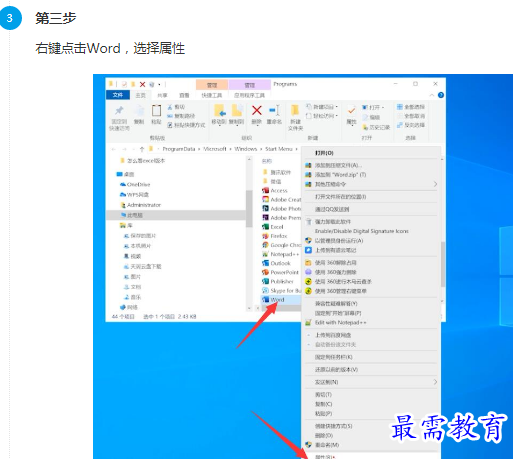This screenshot has width=513, height=459.
Task: Choose Run as administrator (A) entry
Action: 371,240
